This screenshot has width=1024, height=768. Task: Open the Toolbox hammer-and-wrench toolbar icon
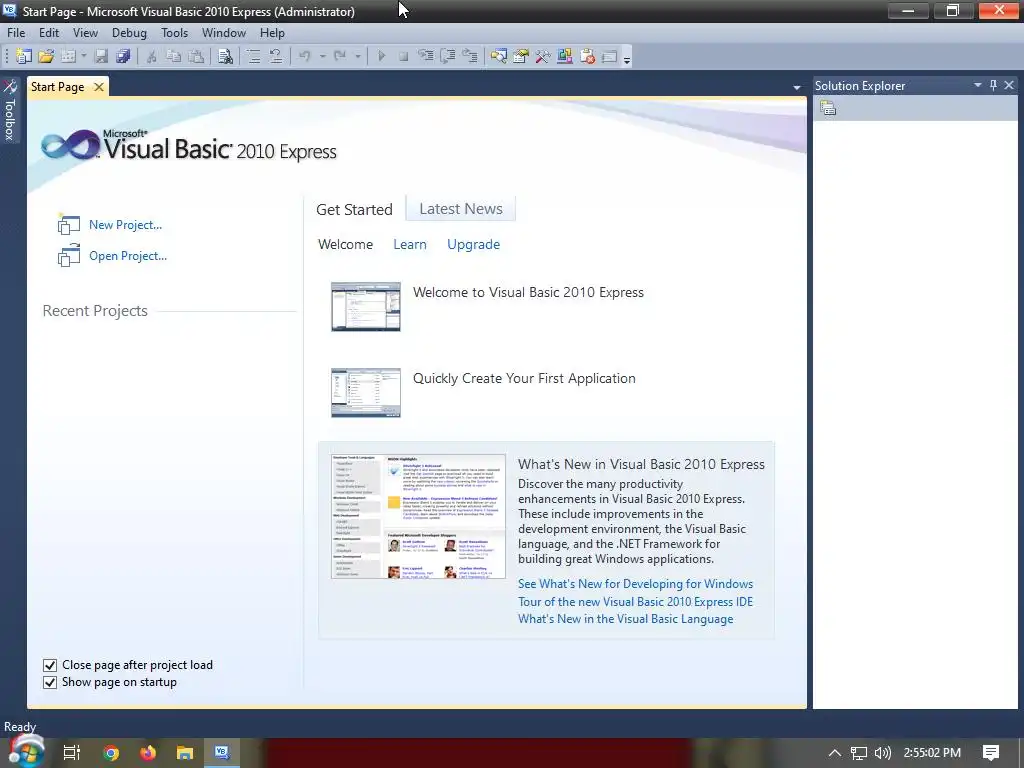pos(543,56)
